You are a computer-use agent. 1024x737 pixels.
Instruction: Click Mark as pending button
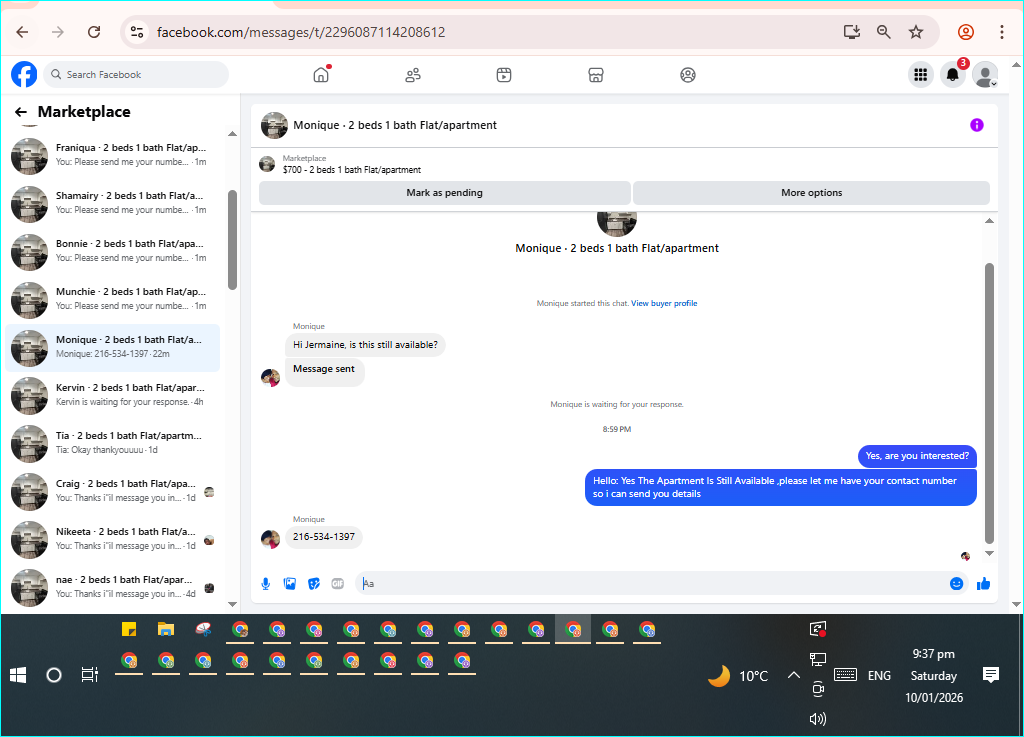pos(445,193)
